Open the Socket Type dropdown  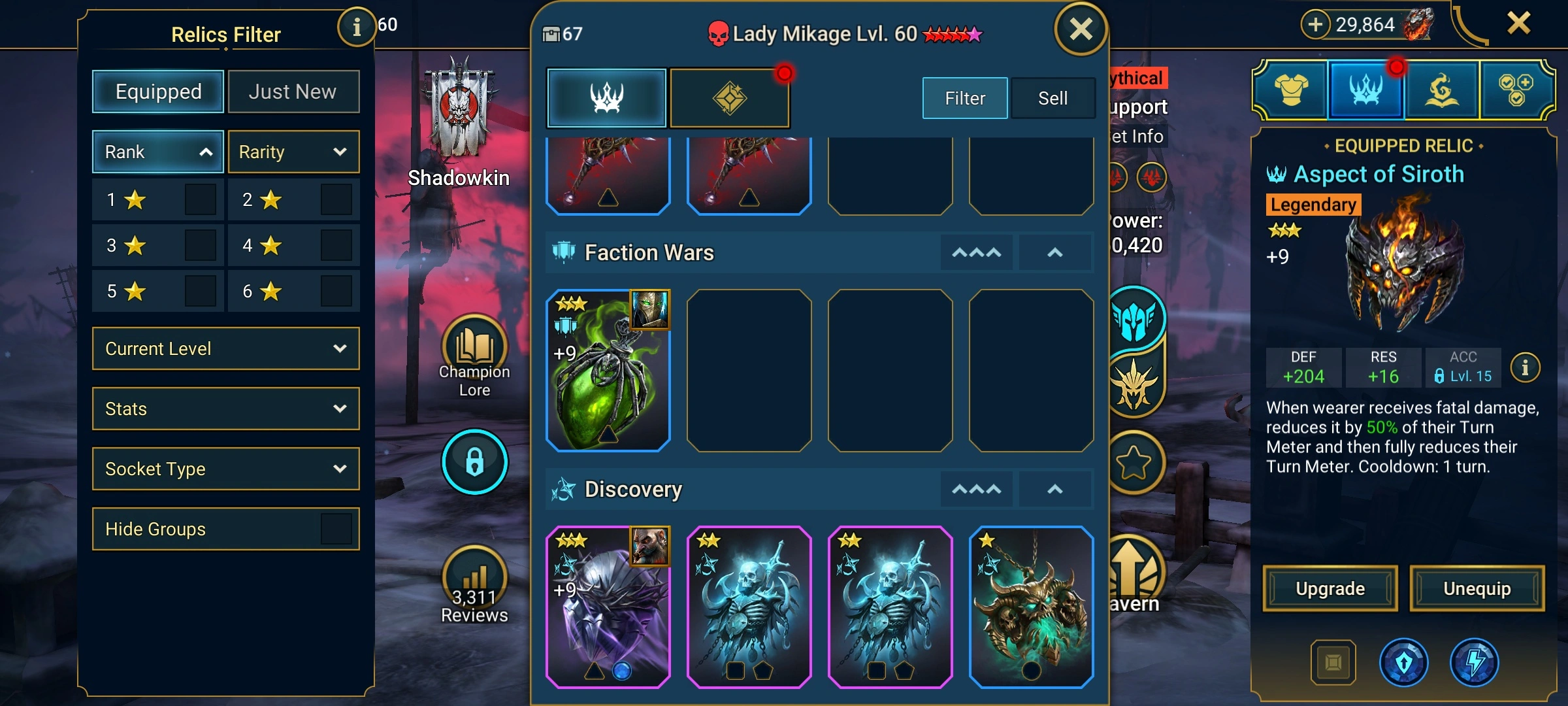[x=226, y=469]
